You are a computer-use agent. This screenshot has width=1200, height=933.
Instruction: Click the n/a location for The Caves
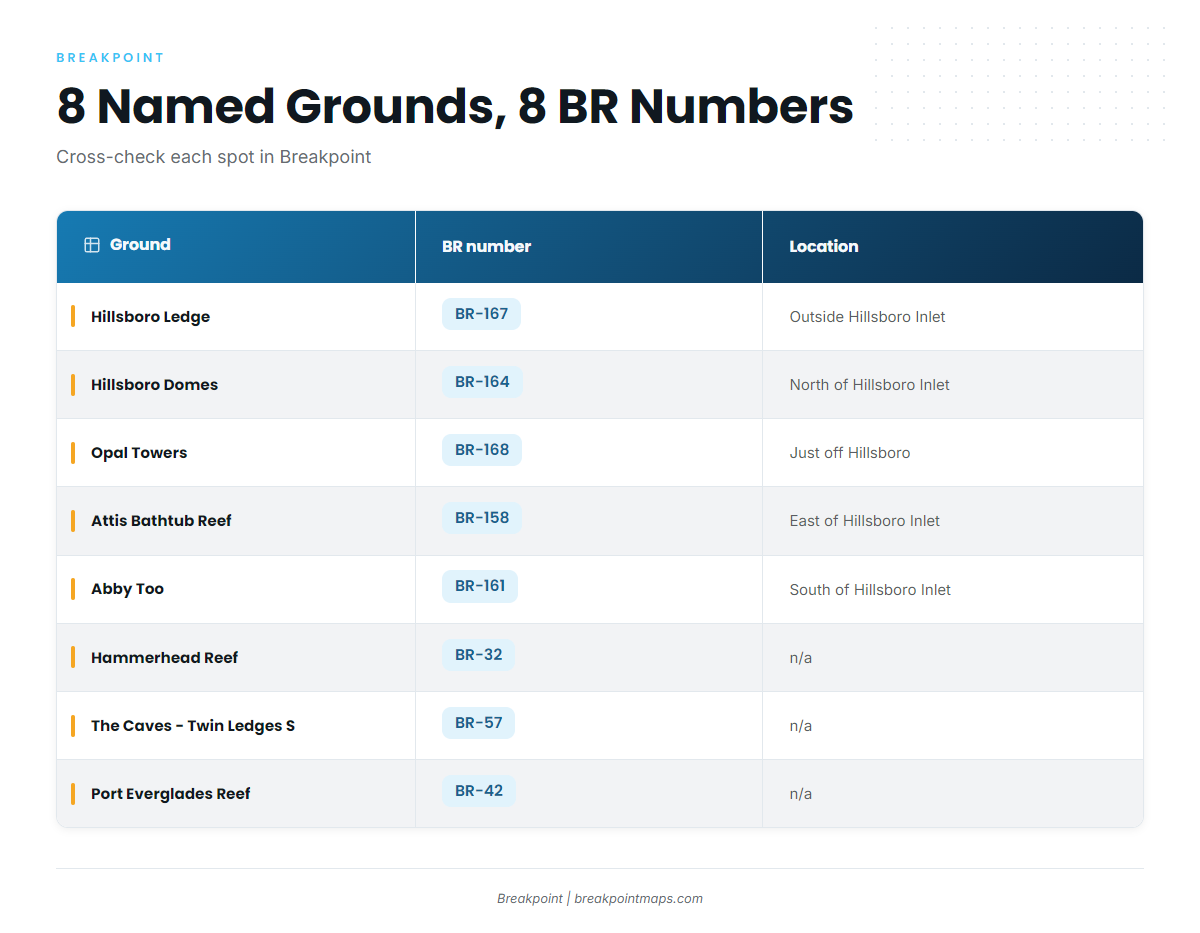tap(800, 726)
